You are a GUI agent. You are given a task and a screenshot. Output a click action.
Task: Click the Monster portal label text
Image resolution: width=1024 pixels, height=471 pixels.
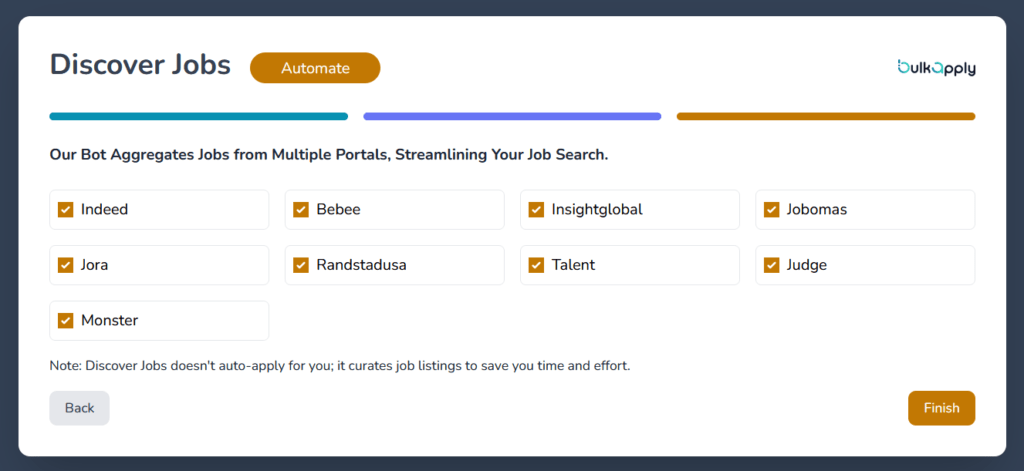110,321
